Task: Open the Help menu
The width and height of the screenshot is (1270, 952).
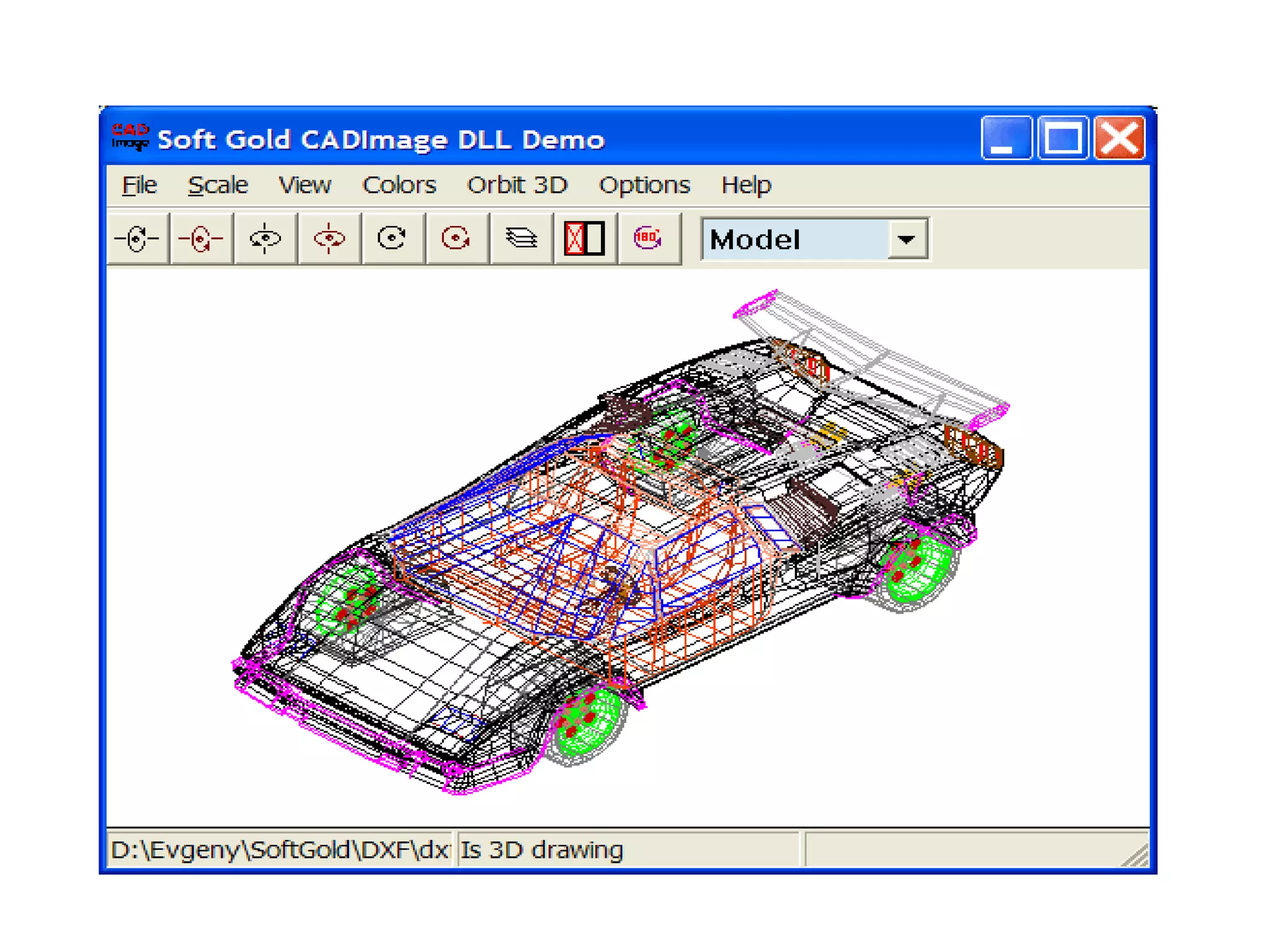Action: [745, 185]
